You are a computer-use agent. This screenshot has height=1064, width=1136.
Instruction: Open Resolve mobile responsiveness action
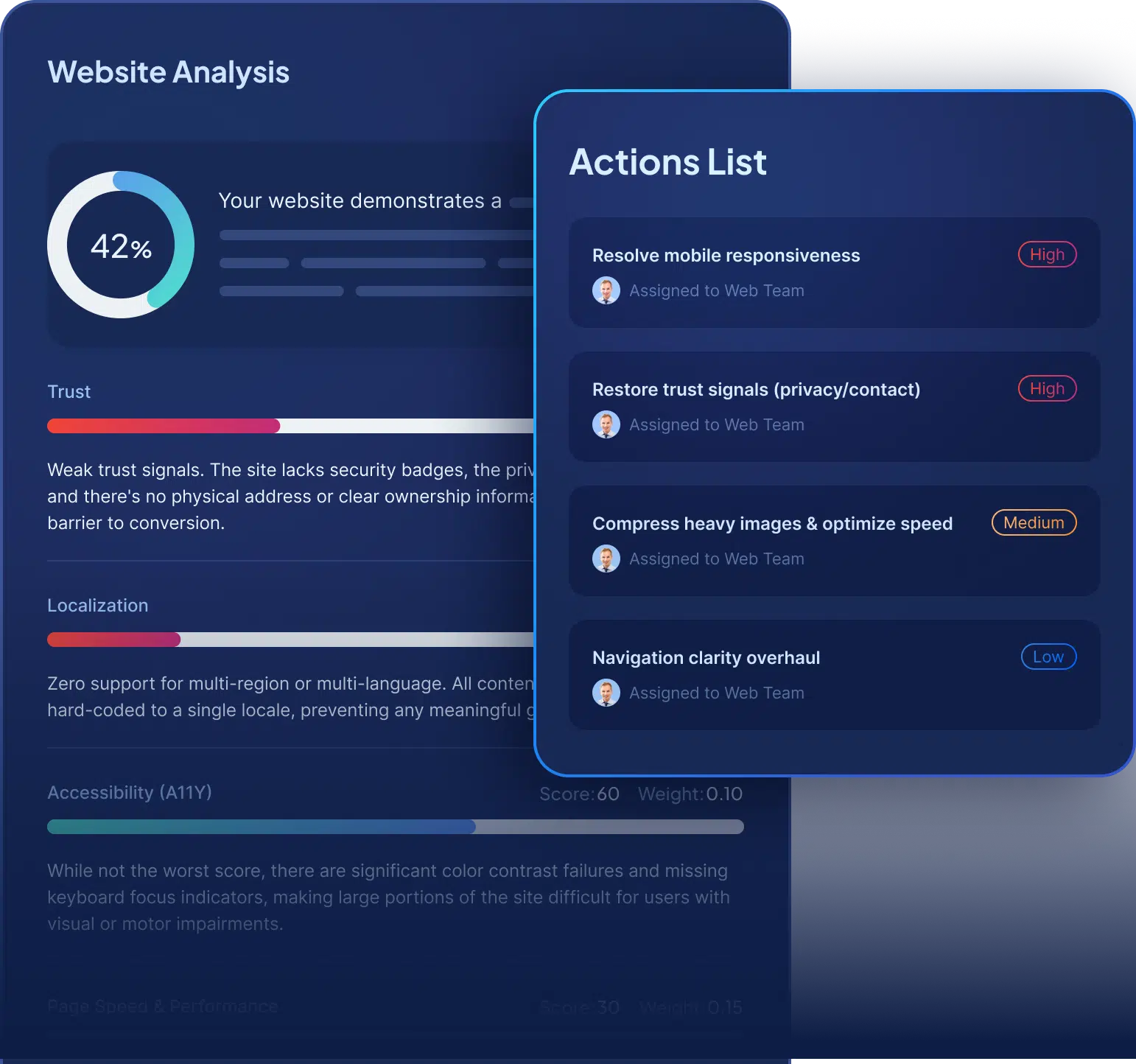point(726,256)
